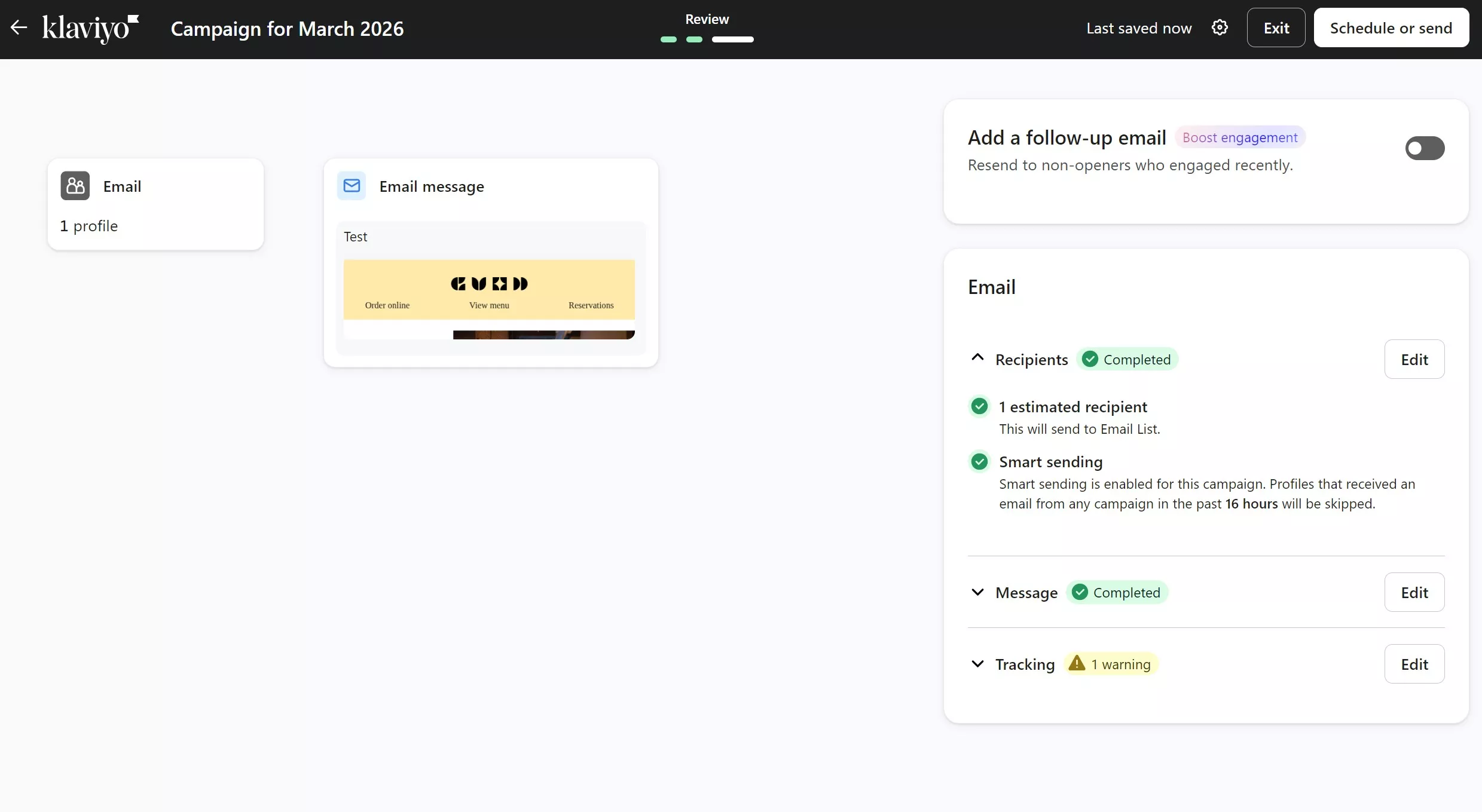Open campaign settings via the gear icon

pyautogui.click(x=1220, y=27)
